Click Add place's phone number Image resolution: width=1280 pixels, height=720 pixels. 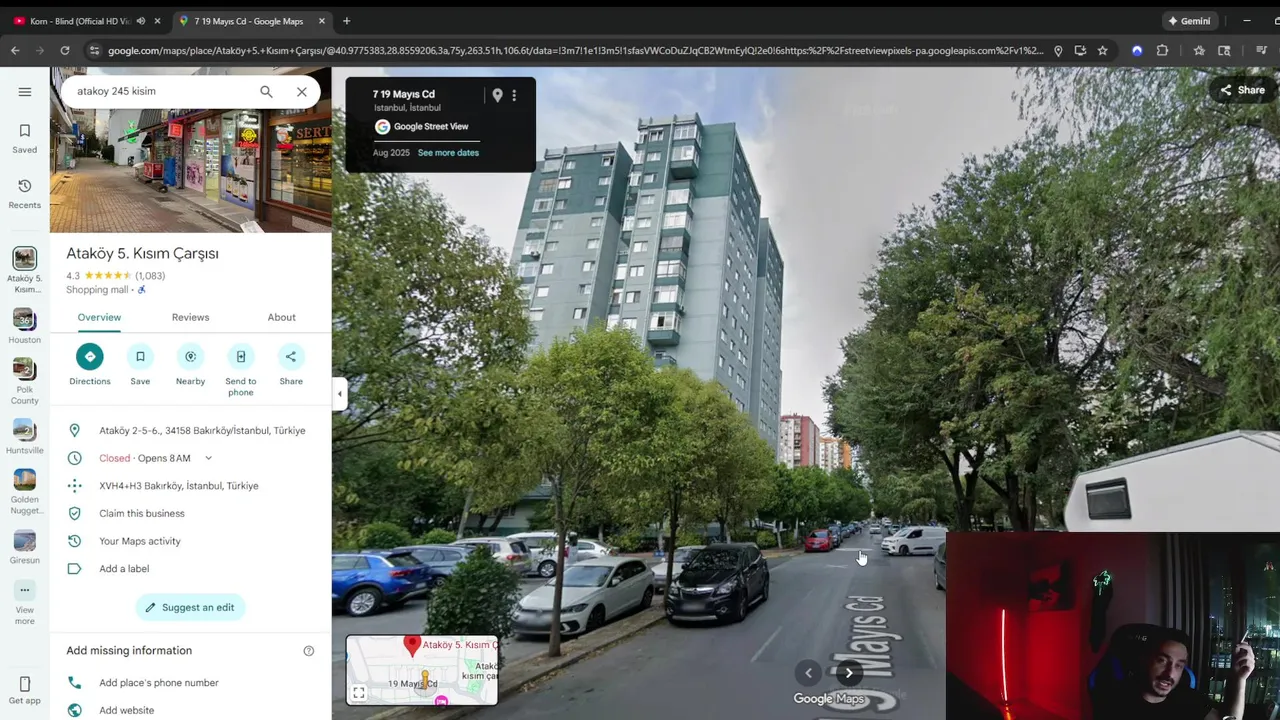click(159, 683)
